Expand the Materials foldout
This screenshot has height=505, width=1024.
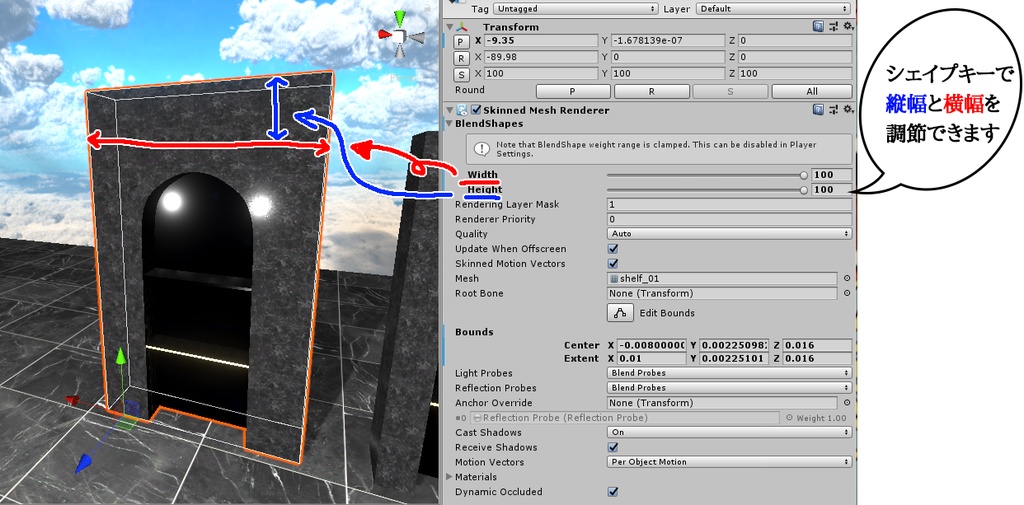tap(449, 477)
